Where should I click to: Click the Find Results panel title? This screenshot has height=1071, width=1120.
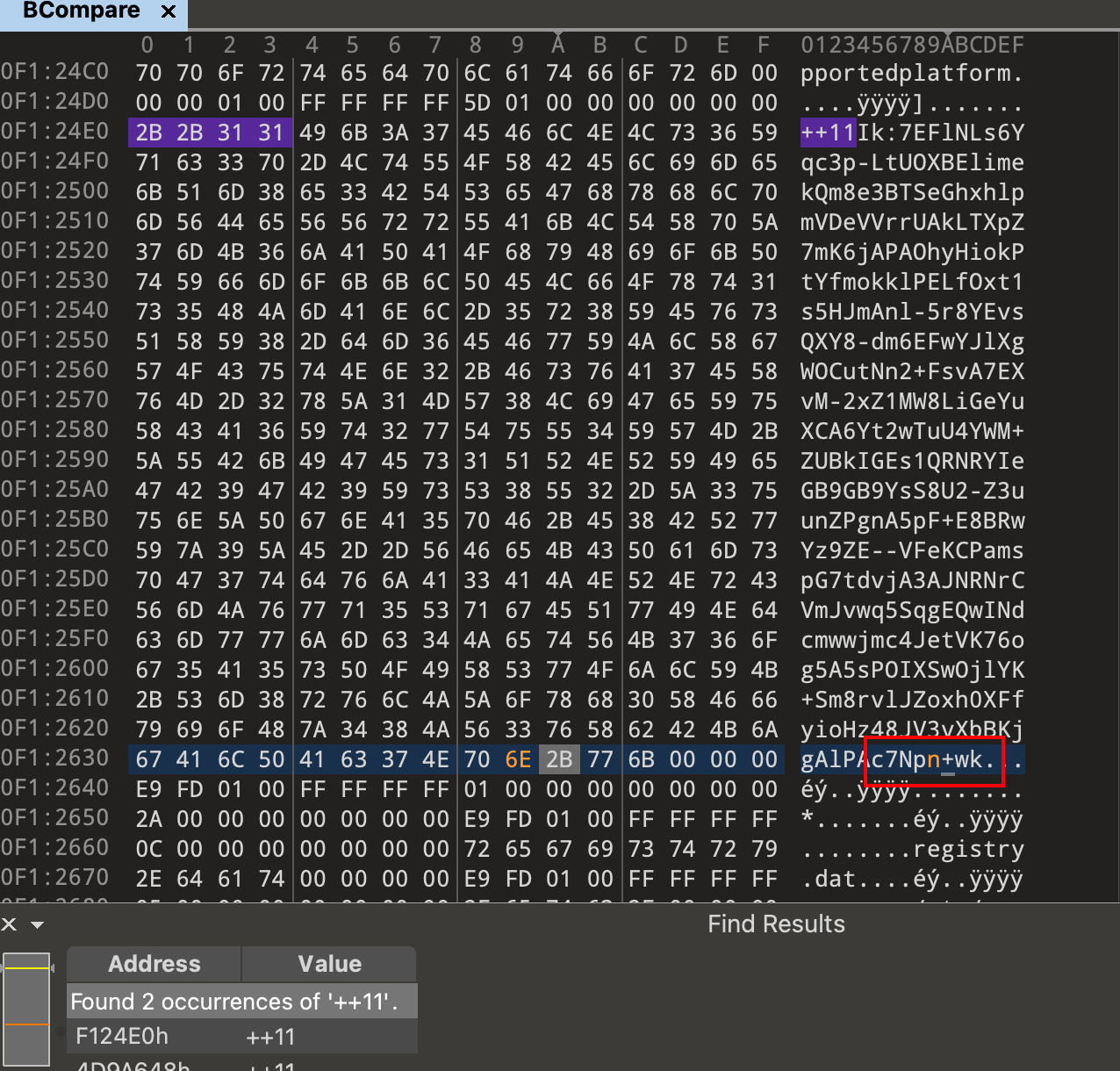776,924
